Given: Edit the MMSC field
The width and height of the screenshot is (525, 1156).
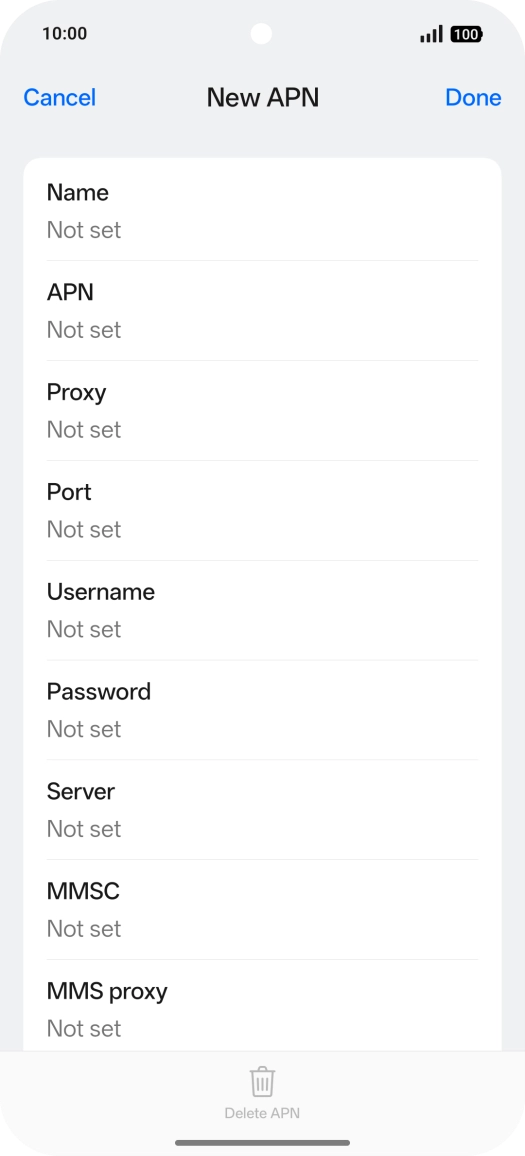Looking at the screenshot, I should point(262,910).
